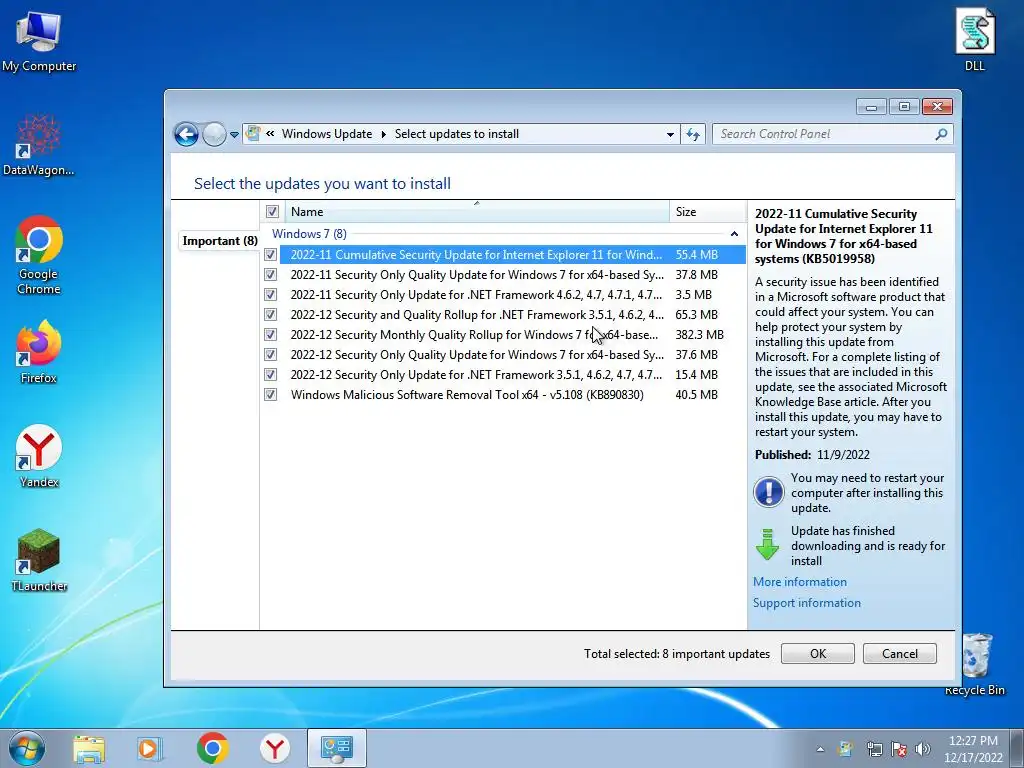Click the Windows 7 (8) group label
The height and width of the screenshot is (768, 1024).
(309, 234)
